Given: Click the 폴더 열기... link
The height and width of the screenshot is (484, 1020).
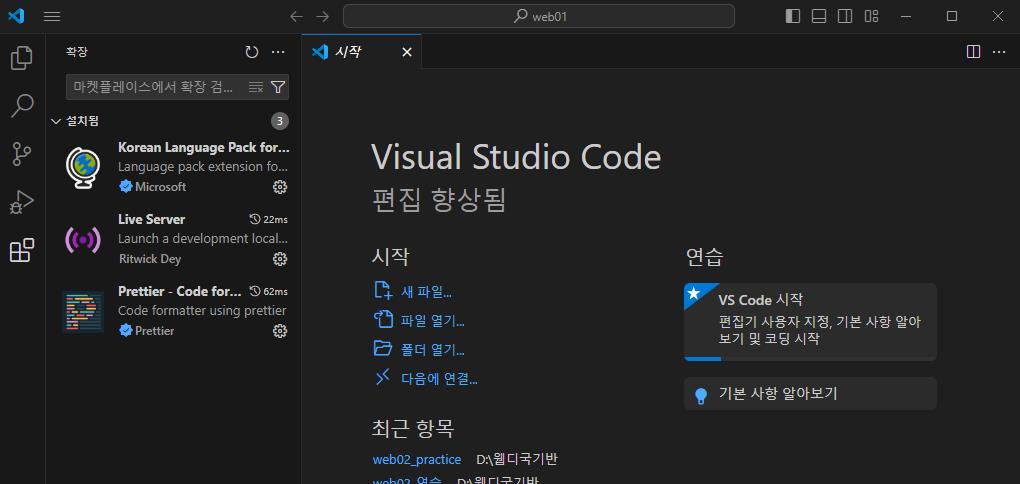Looking at the screenshot, I should click(433, 350).
